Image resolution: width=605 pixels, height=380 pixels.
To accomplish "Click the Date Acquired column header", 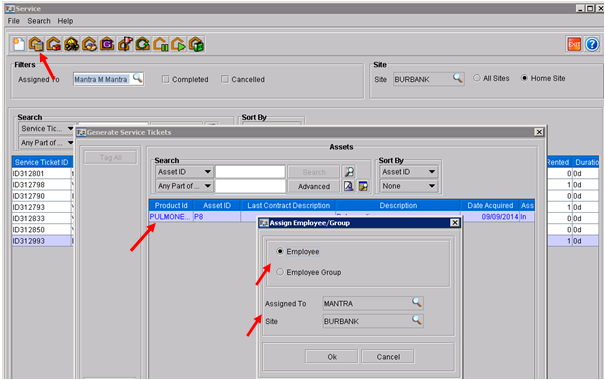I will pos(490,205).
